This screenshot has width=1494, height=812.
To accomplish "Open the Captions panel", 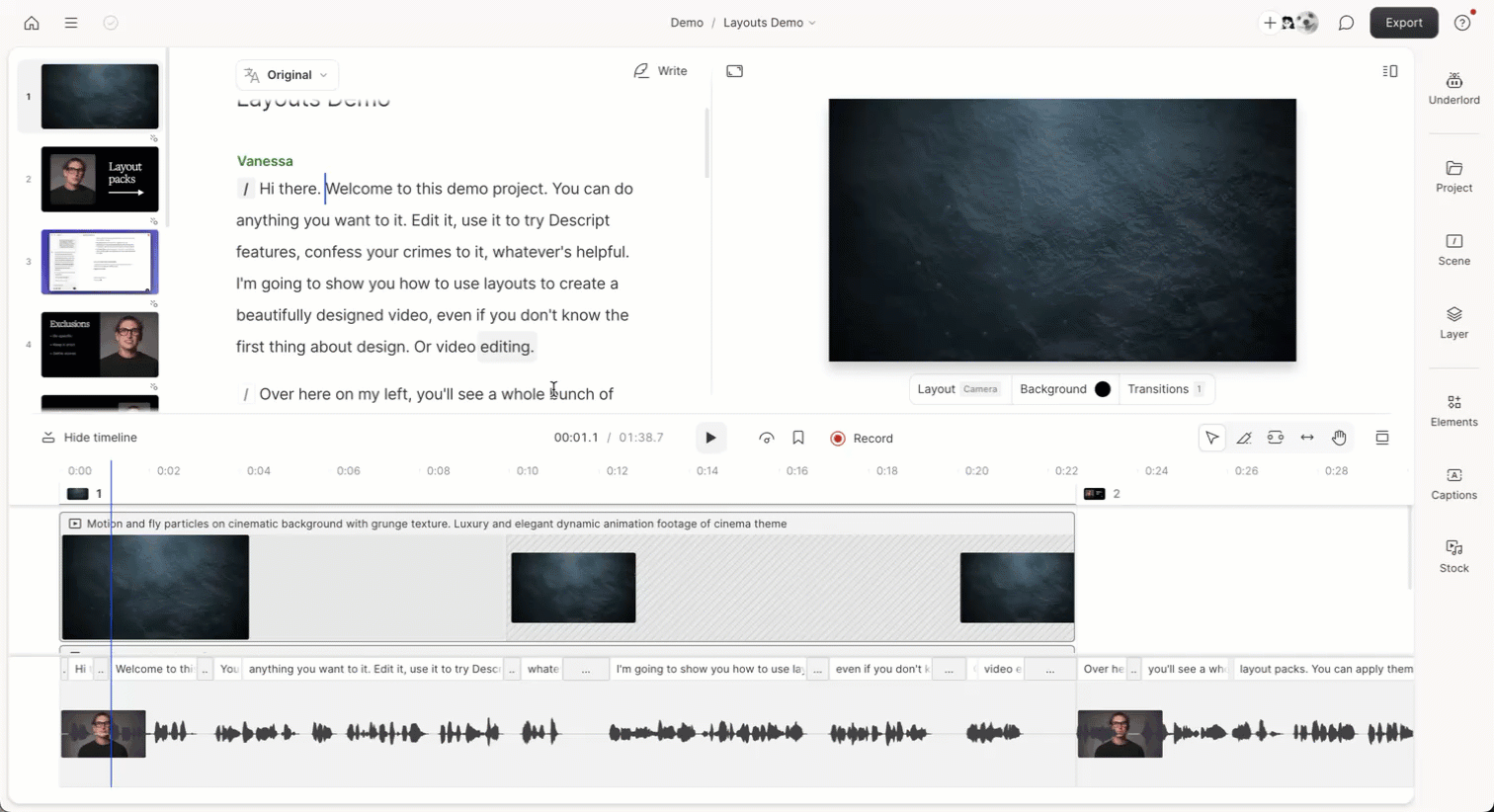I will click(x=1453, y=483).
